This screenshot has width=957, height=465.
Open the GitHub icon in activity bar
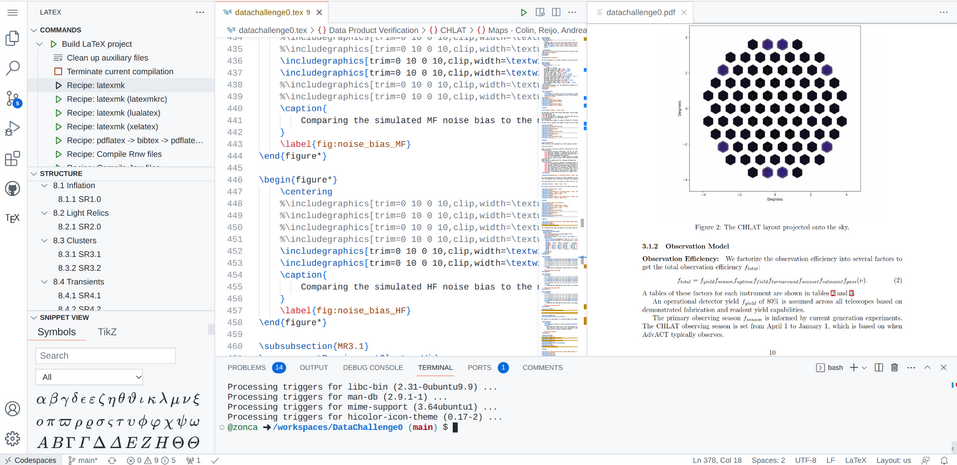point(13,188)
